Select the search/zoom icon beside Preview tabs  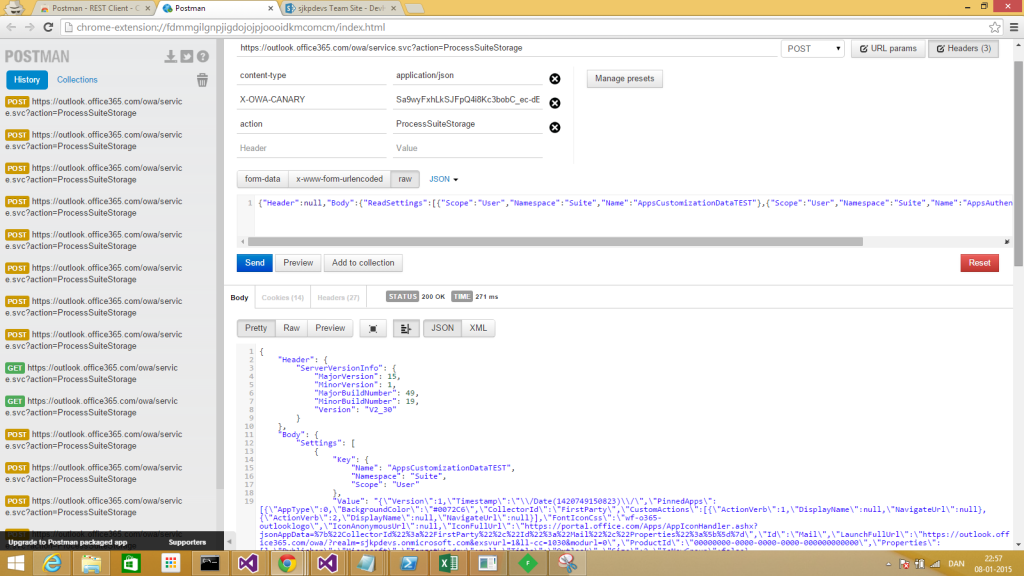coord(372,328)
